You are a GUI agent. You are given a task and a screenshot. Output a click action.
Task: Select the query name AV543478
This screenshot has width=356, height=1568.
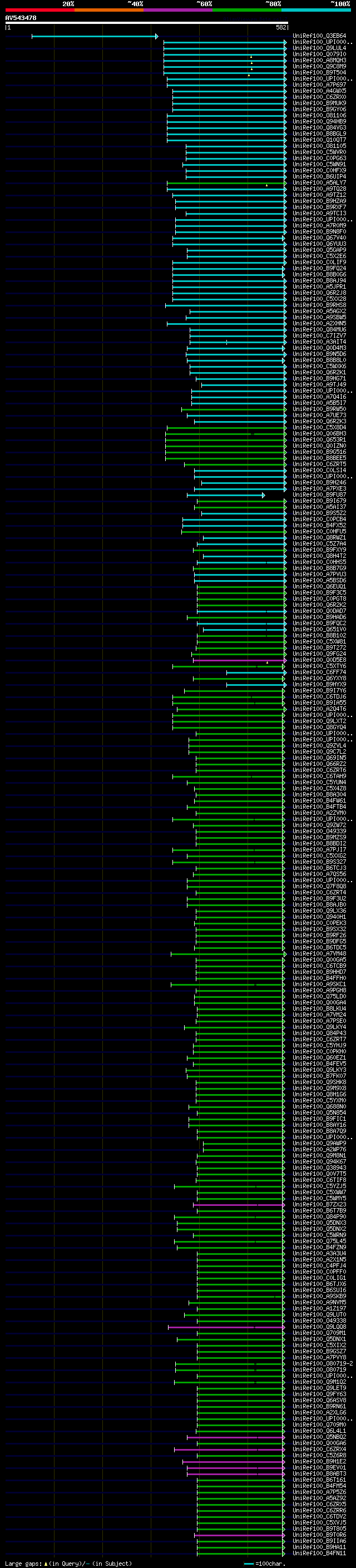point(21,18)
